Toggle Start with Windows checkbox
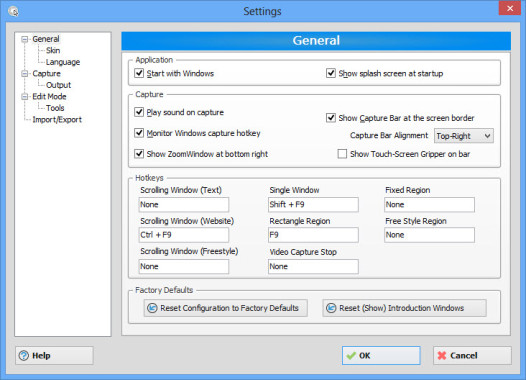Screen dimensions: 526x380 pos(139,73)
